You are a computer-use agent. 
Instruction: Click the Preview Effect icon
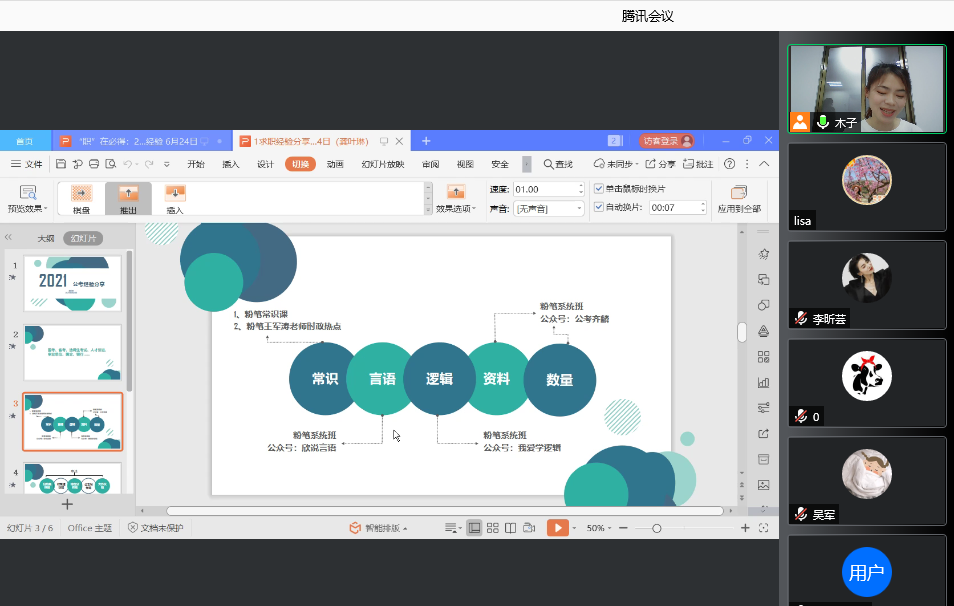(x=28, y=193)
